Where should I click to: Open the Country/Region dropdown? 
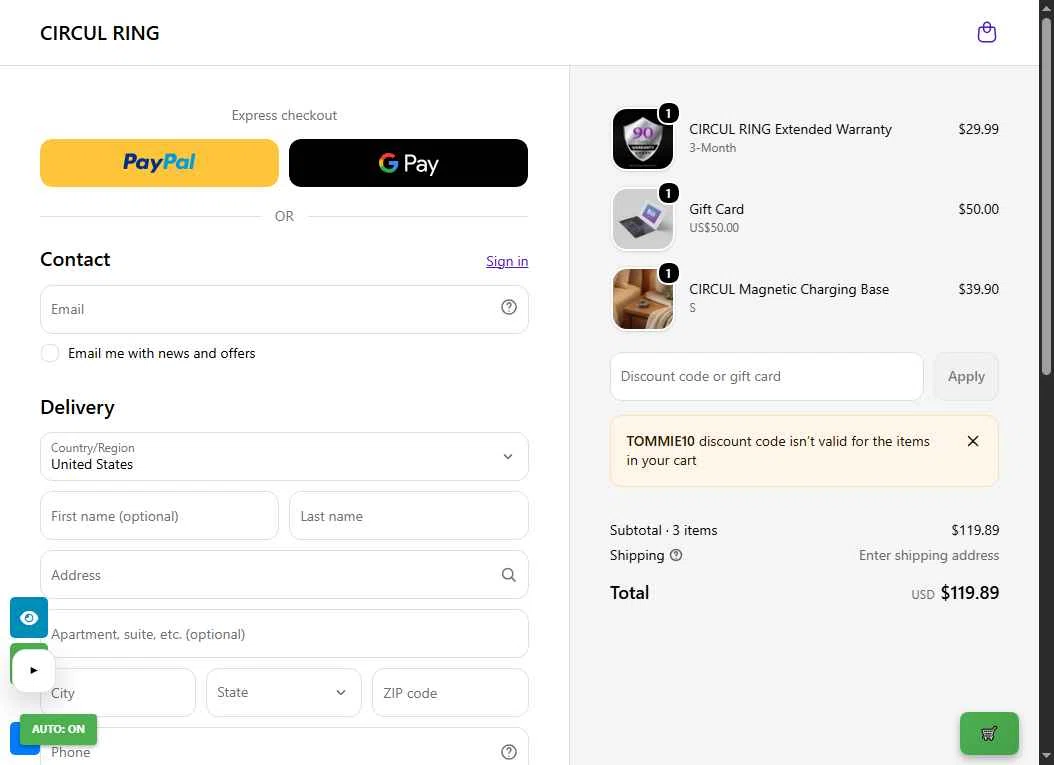pos(284,456)
